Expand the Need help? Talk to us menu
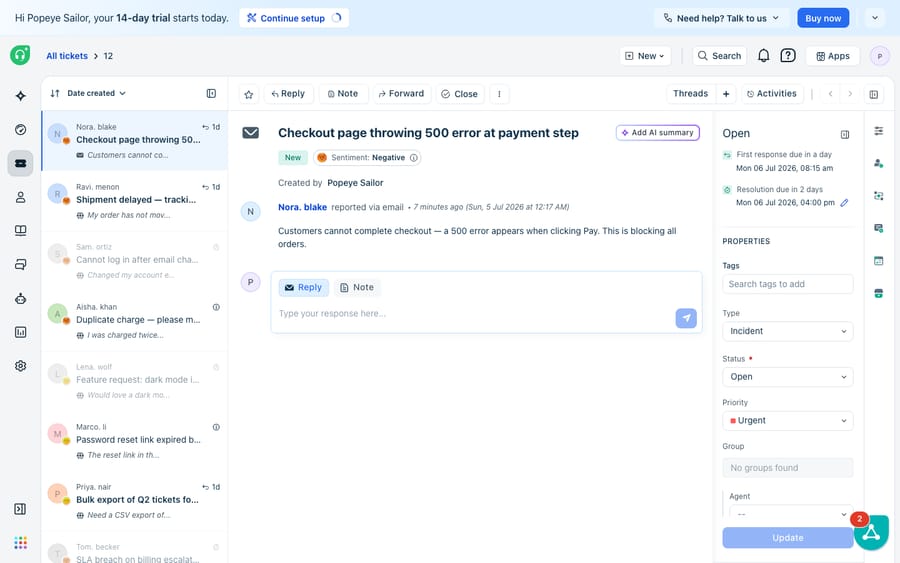 click(721, 18)
